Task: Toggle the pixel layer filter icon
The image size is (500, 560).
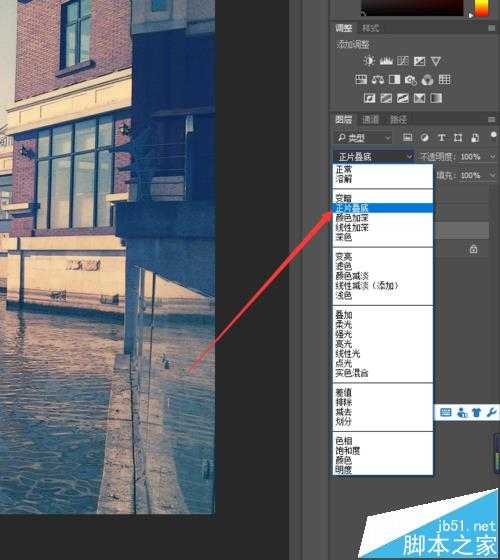Action: (408, 138)
